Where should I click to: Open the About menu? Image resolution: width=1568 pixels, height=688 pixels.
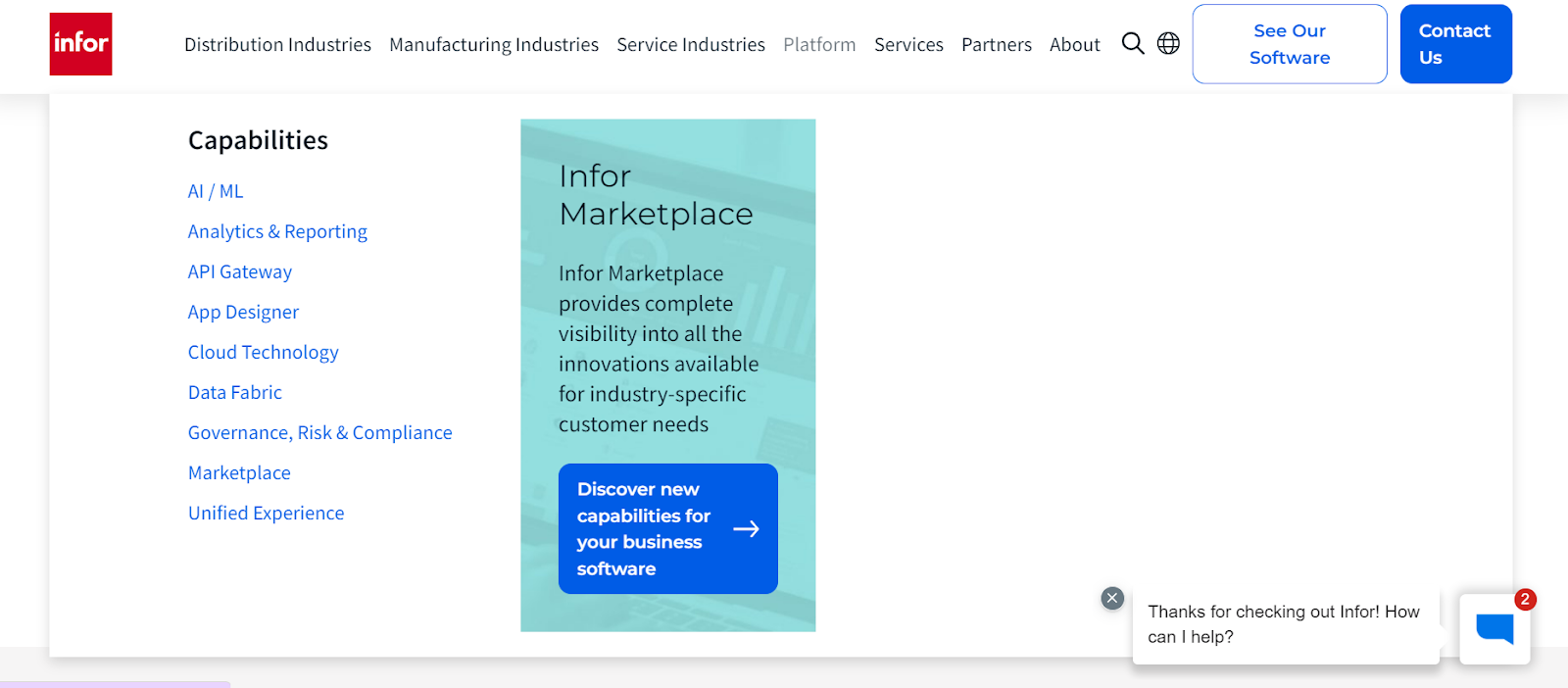(1075, 44)
